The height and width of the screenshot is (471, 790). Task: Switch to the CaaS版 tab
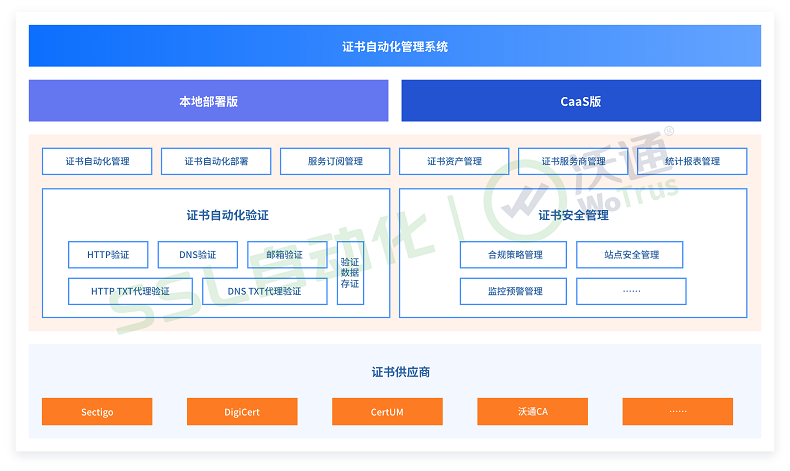[580, 101]
